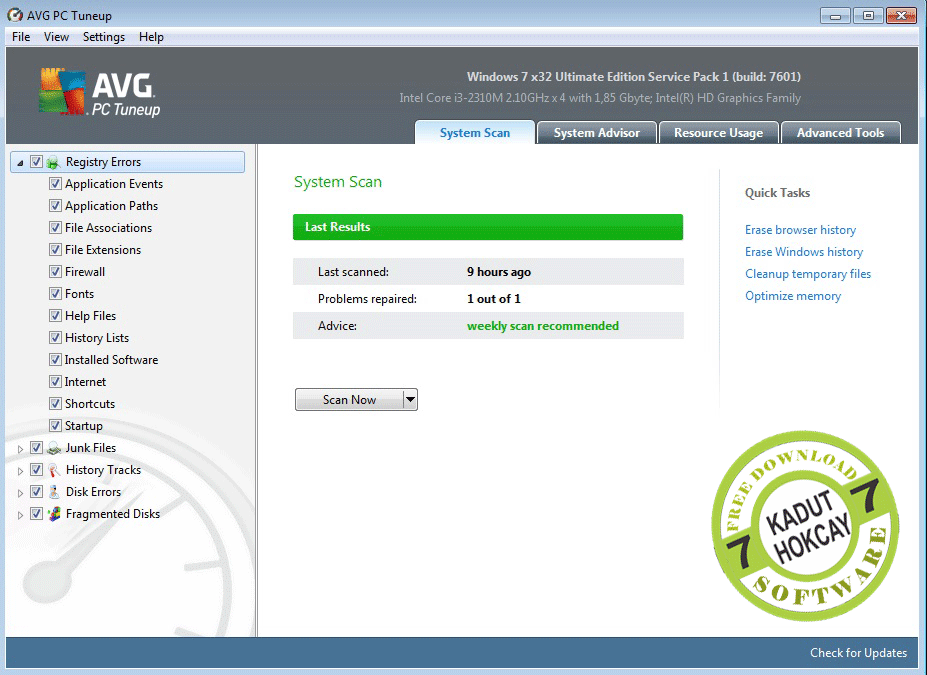Click Erase browser history link
The height and width of the screenshot is (675, 927).
point(800,229)
